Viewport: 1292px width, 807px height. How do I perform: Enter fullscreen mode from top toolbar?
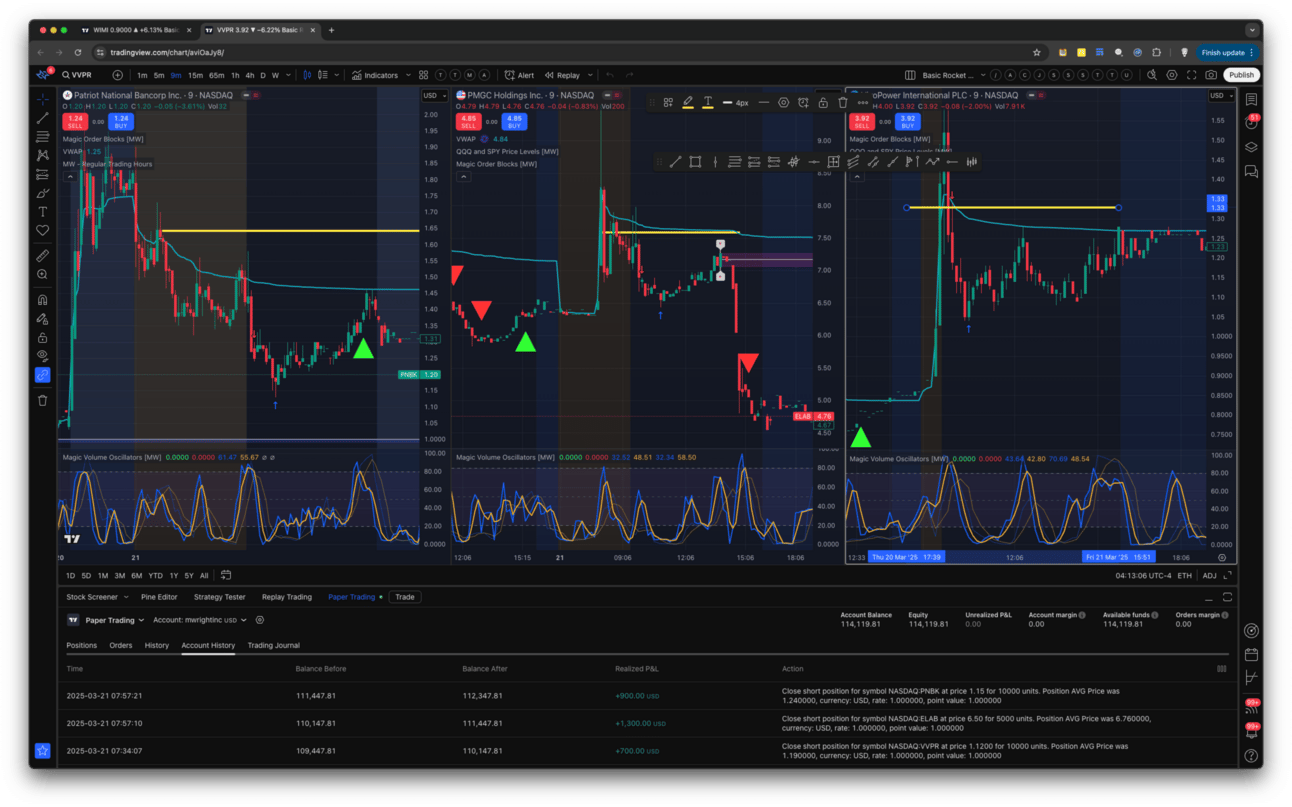[1192, 75]
